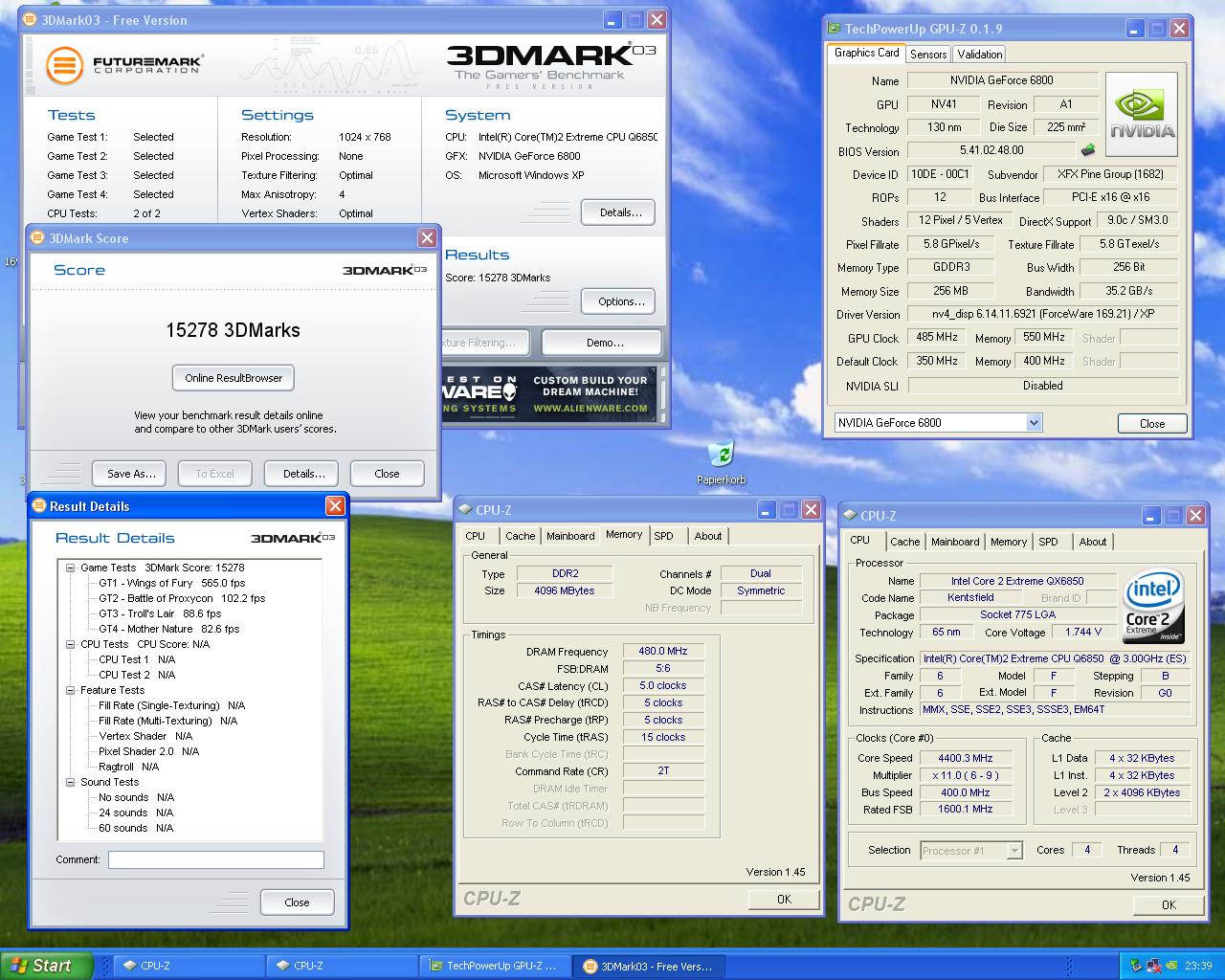Select Graphics Card tab in GPU-Z

866,53
